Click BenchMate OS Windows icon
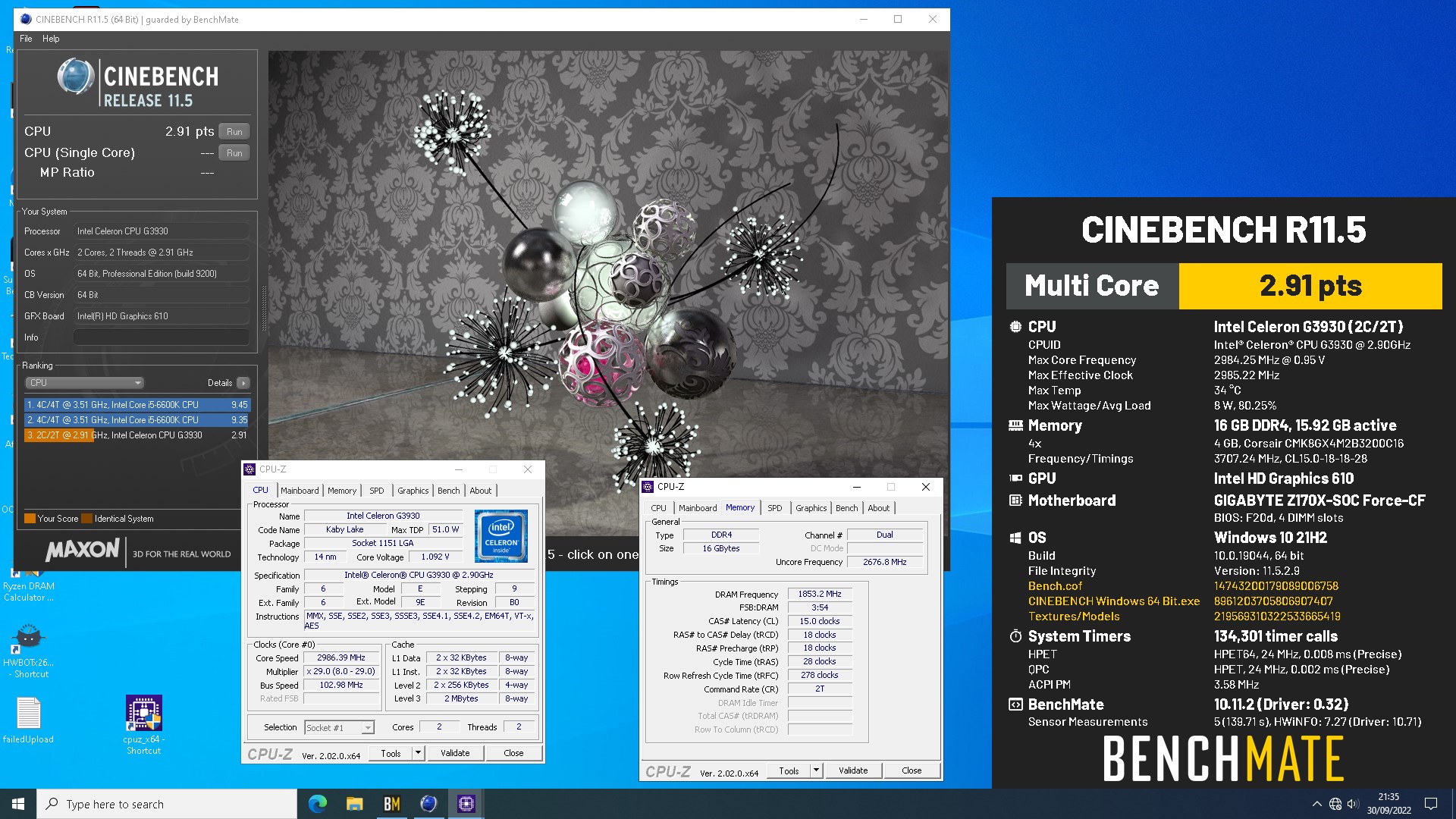This screenshot has height=819, width=1456. pyautogui.click(x=1015, y=538)
